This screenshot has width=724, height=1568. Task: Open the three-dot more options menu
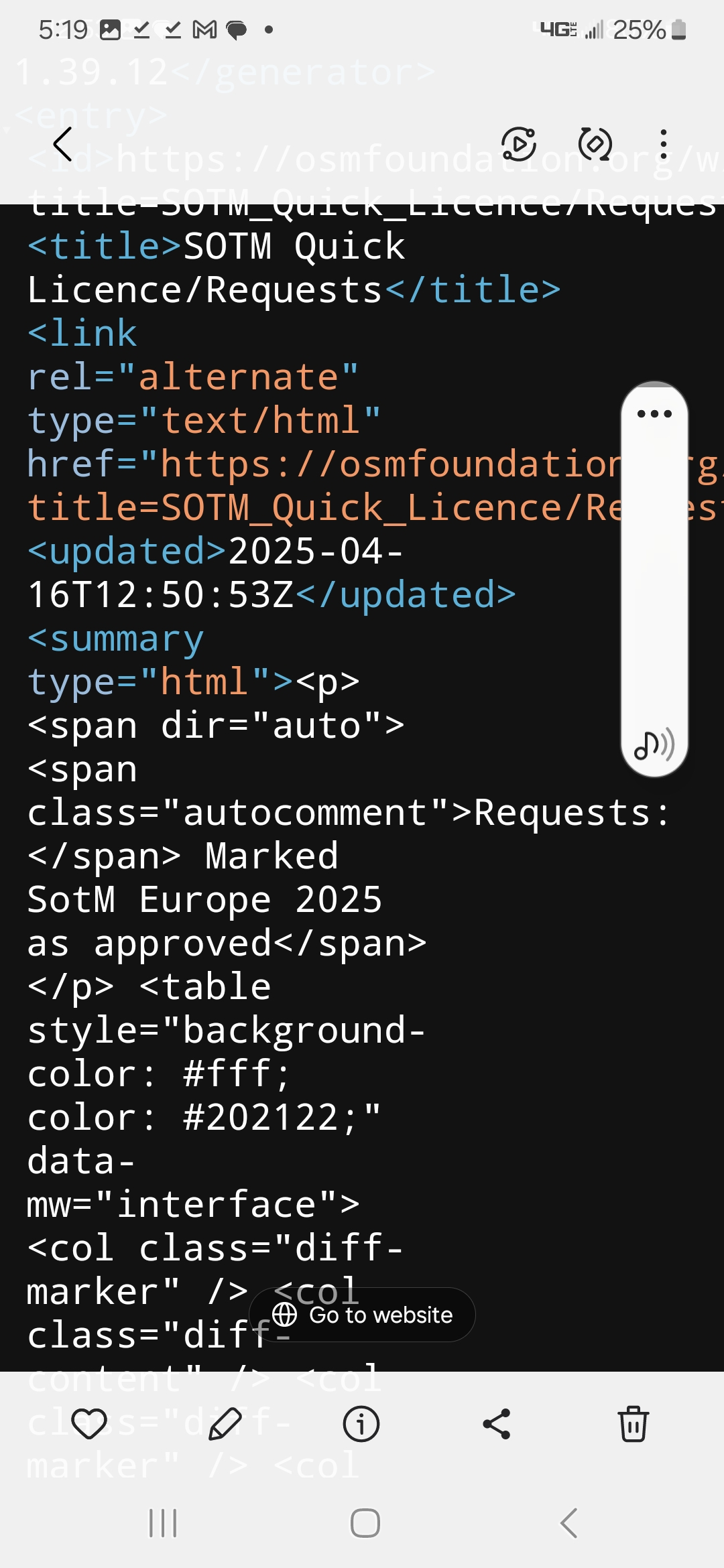pos(664,143)
